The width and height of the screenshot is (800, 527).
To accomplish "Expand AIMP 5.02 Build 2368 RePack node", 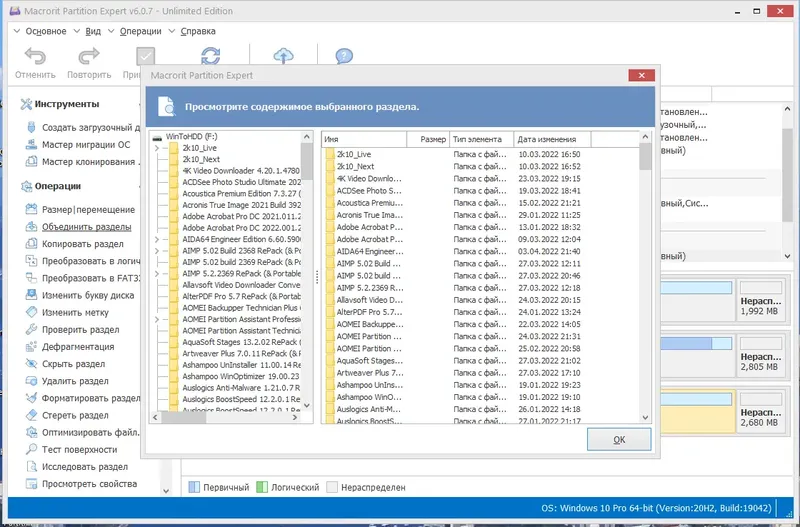I will point(157,250).
